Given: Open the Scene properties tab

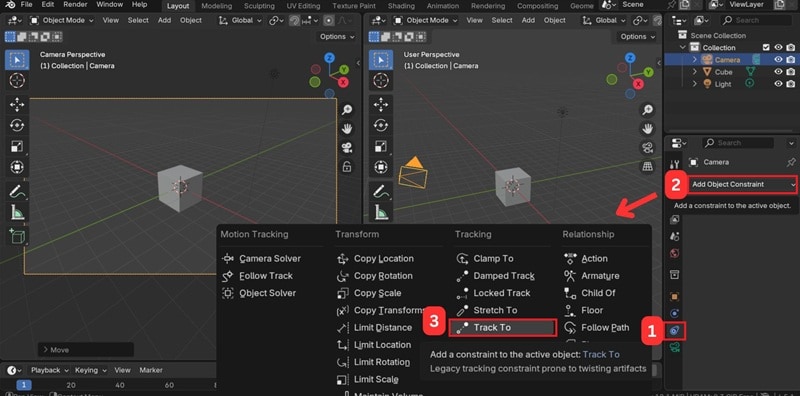Looking at the screenshot, I should point(674,236).
